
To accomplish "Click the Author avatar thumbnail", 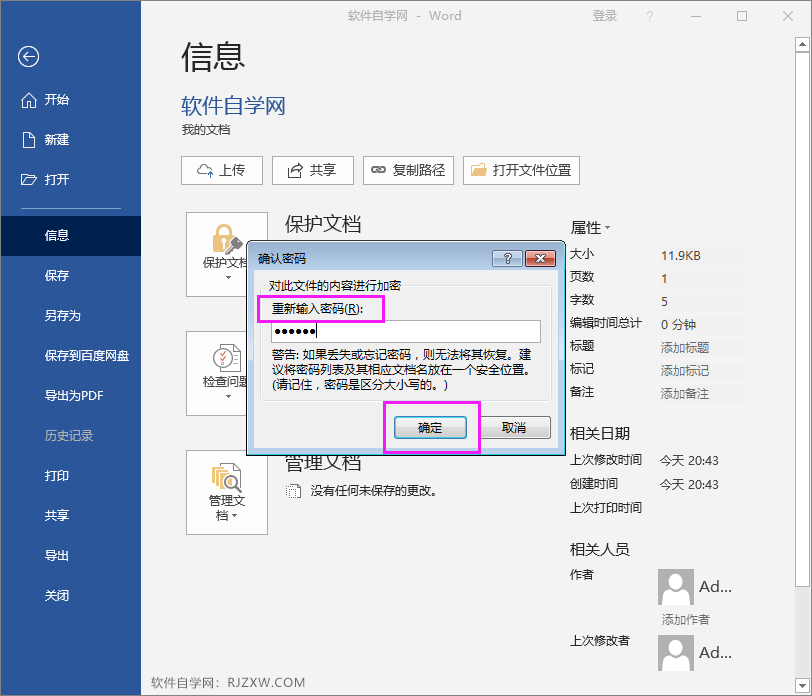I will point(675,587).
